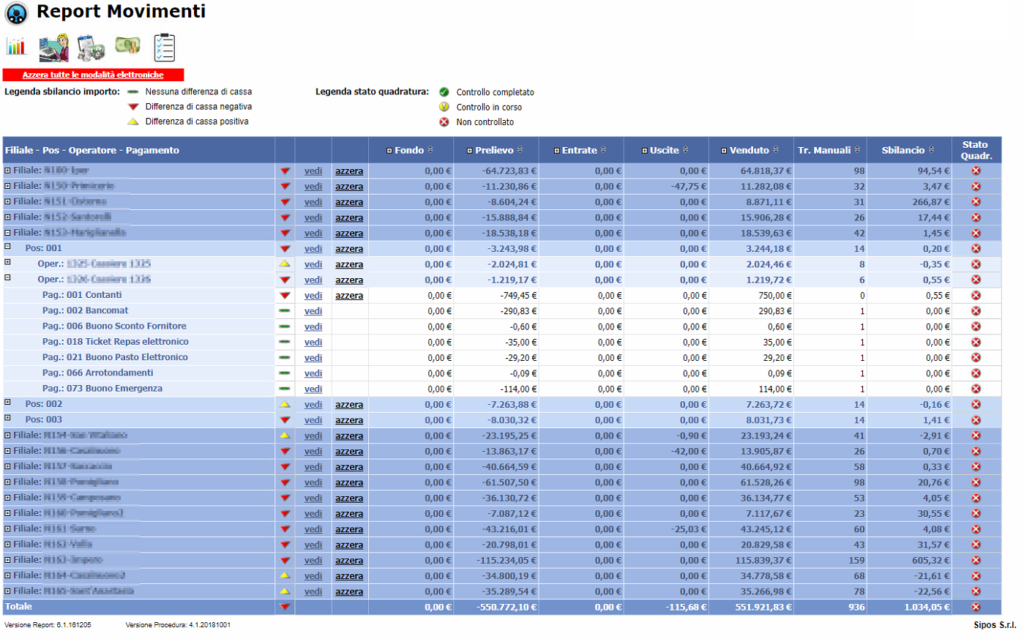This screenshot has height=639, width=1024.
Task: Collapse the Pos: 001 tree node
Action: 8,247
